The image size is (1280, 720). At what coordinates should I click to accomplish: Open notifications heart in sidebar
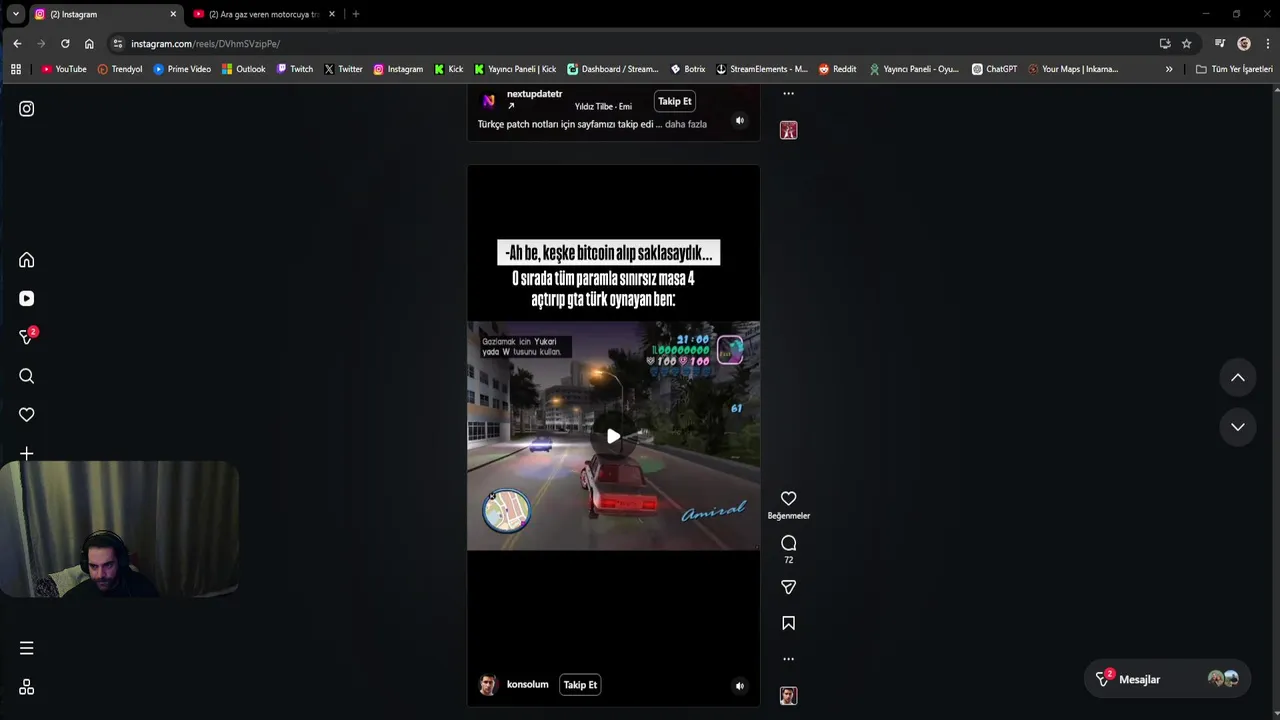(27, 415)
